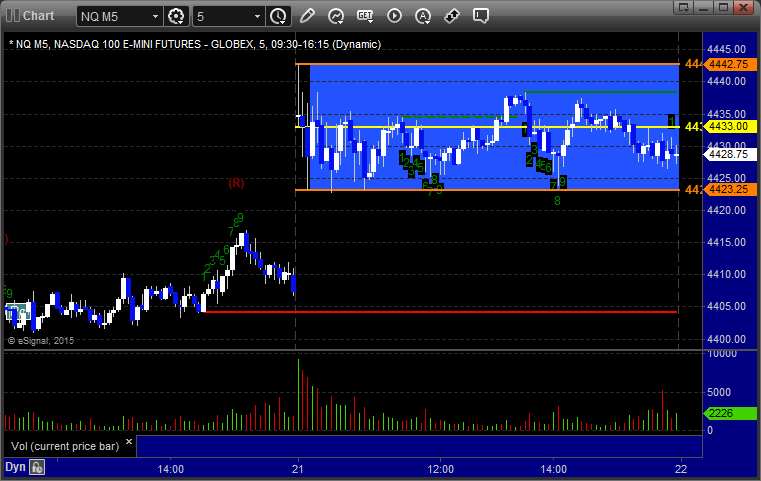Click the 2226 green volume marker
761x481 pixels.
coord(729,414)
